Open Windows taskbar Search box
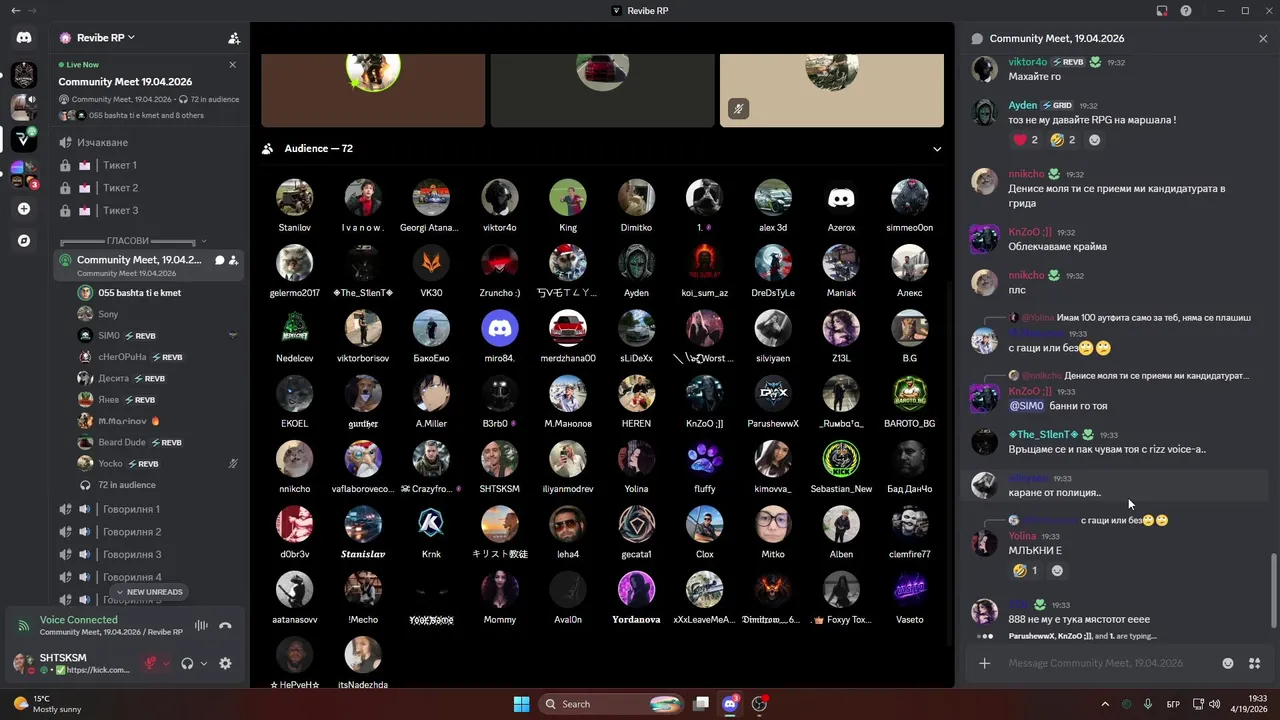The width and height of the screenshot is (1280, 720). (x=611, y=704)
